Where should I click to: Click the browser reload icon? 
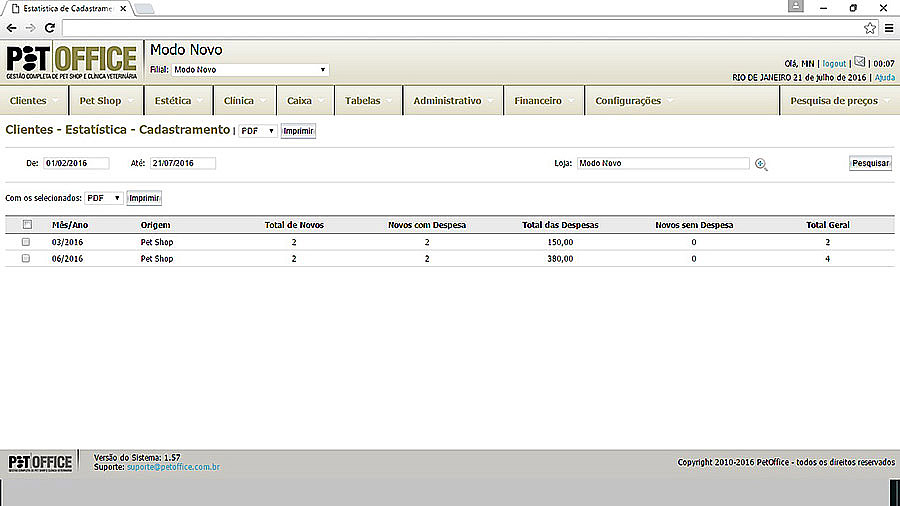coord(48,28)
